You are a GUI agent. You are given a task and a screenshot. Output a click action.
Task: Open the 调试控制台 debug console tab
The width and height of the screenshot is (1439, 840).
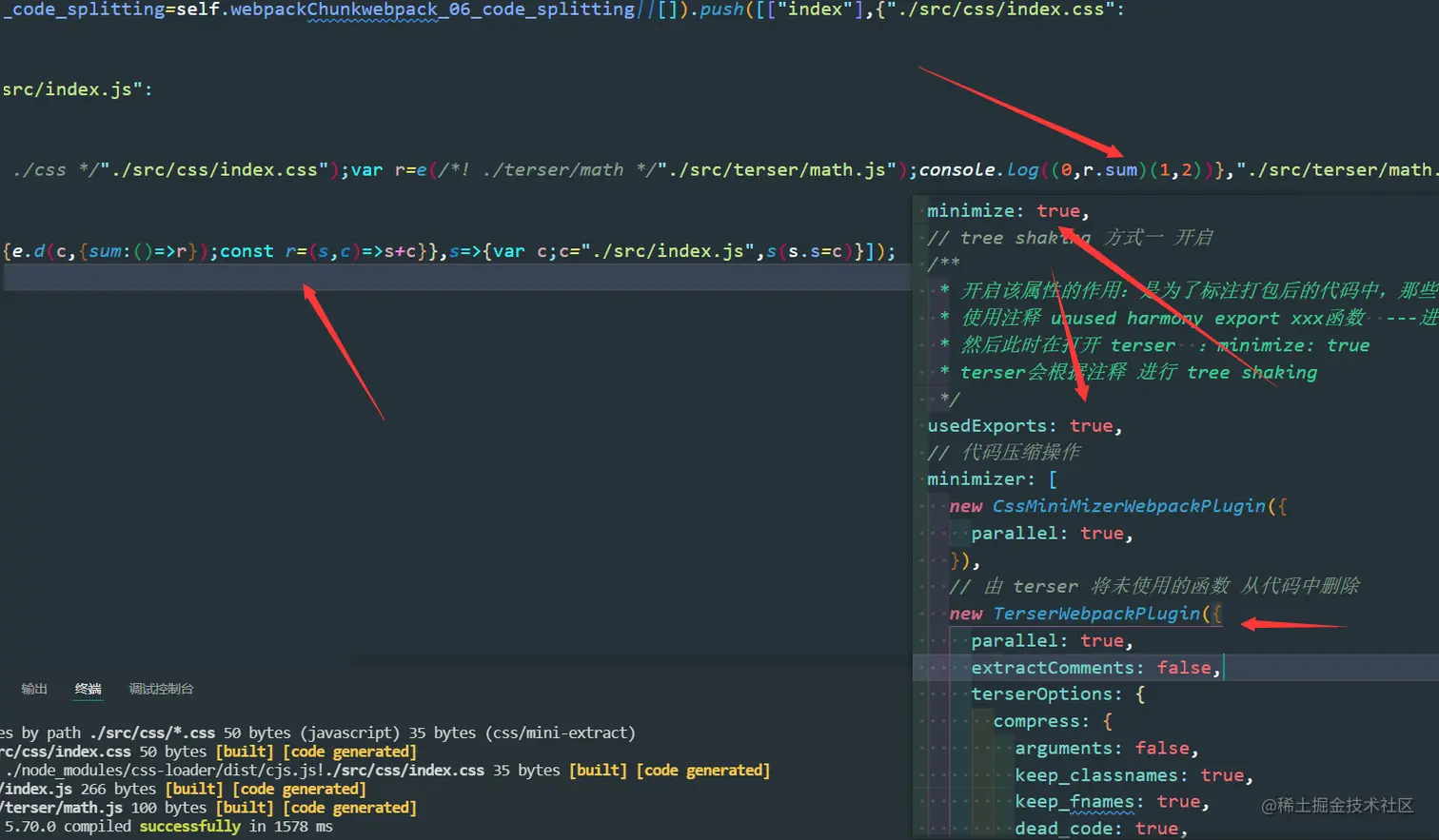pos(161,689)
